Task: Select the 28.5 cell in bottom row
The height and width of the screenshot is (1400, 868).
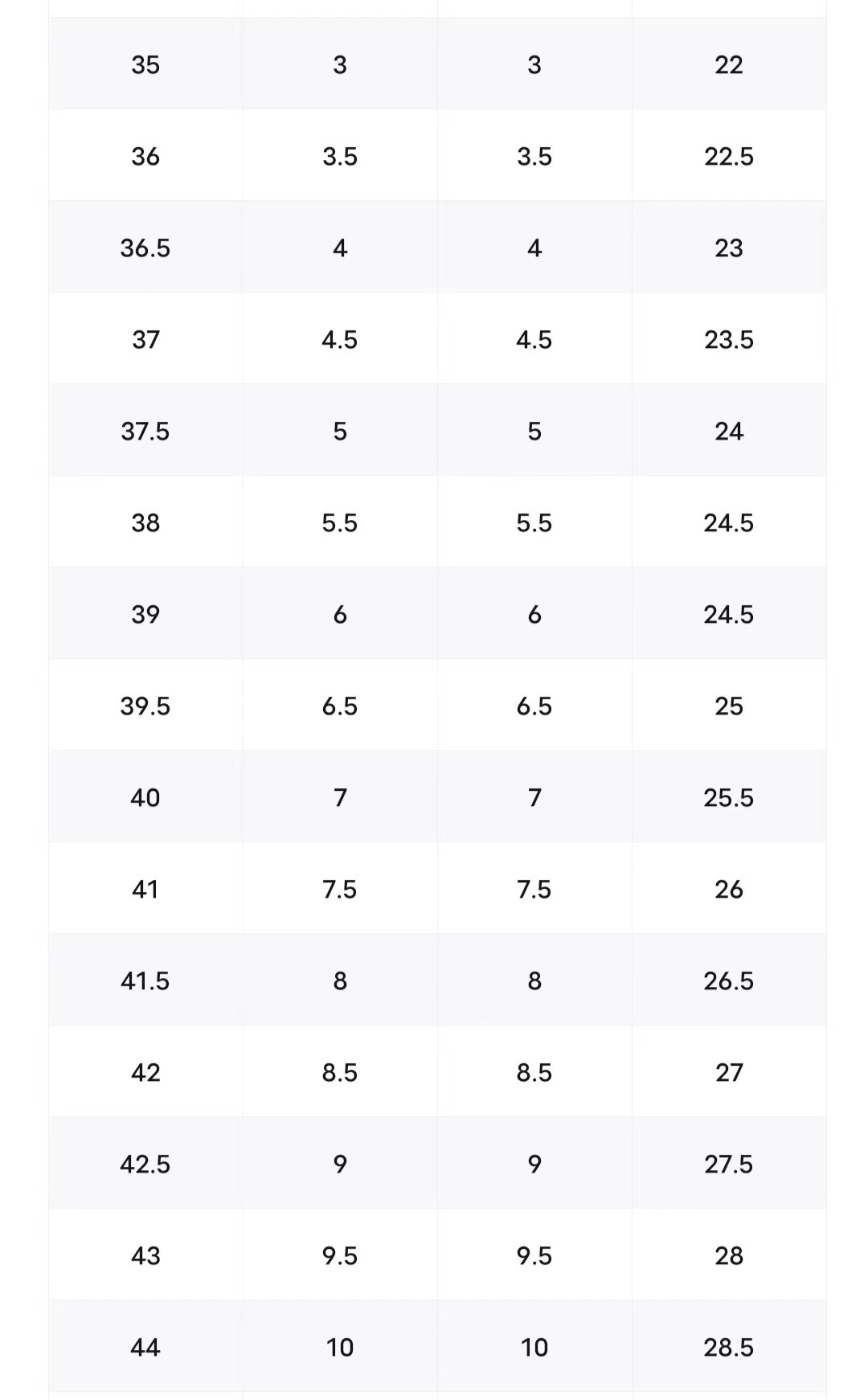Action: tap(729, 1347)
